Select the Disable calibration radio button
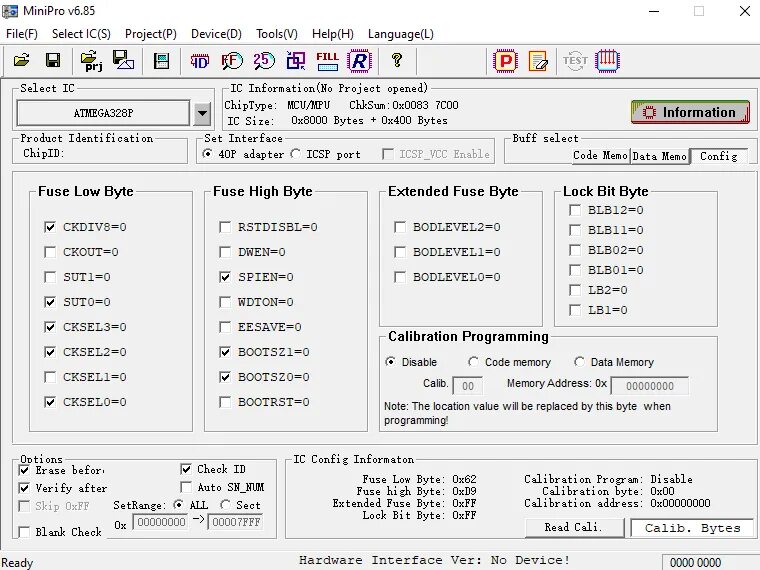 pyautogui.click(x=390, y=362)
